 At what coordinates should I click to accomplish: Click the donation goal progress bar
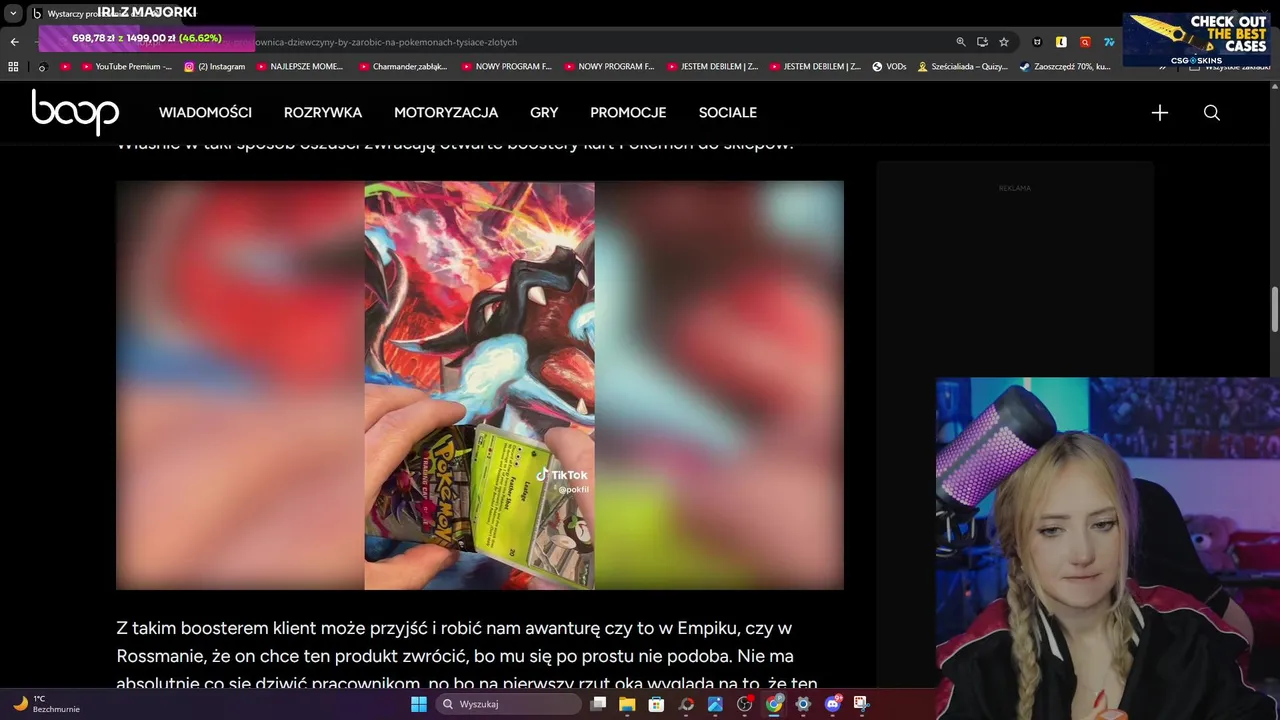pyautogui.click(x=147, y=38)
